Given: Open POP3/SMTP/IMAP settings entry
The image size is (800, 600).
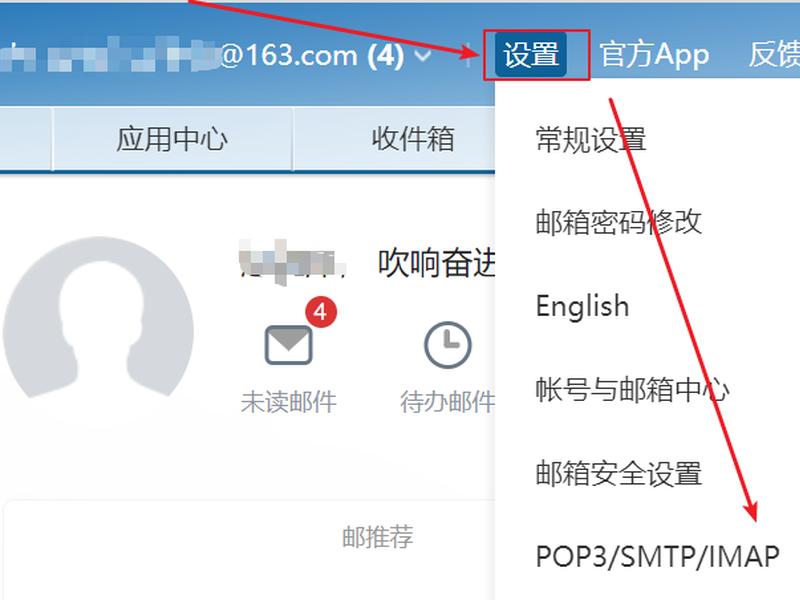Looking at the screenshot, I should click(658, 556).
